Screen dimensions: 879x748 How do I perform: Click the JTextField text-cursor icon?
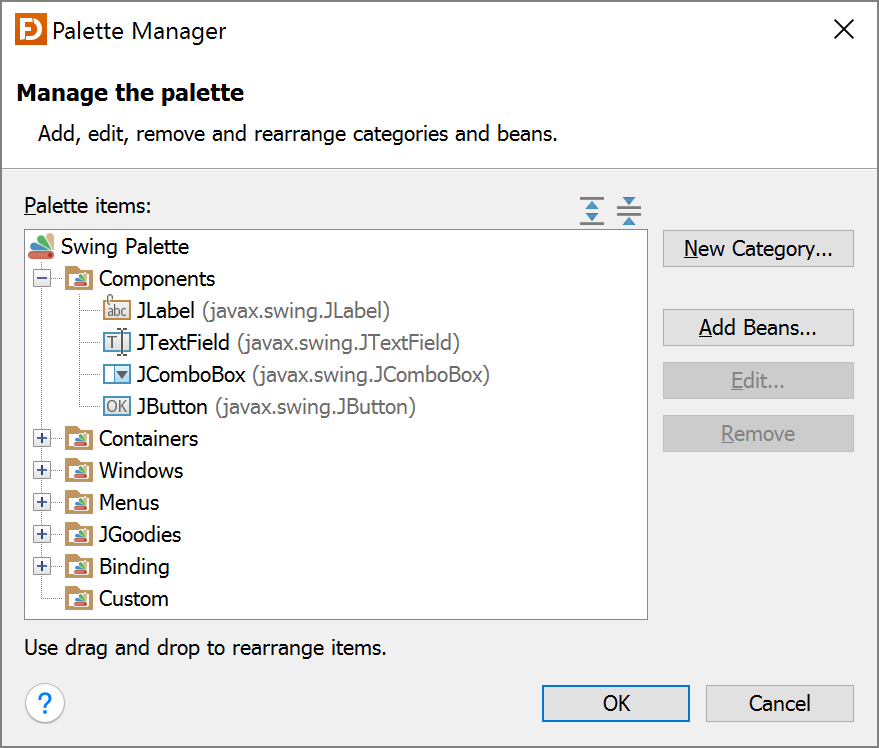pos(116,342)
